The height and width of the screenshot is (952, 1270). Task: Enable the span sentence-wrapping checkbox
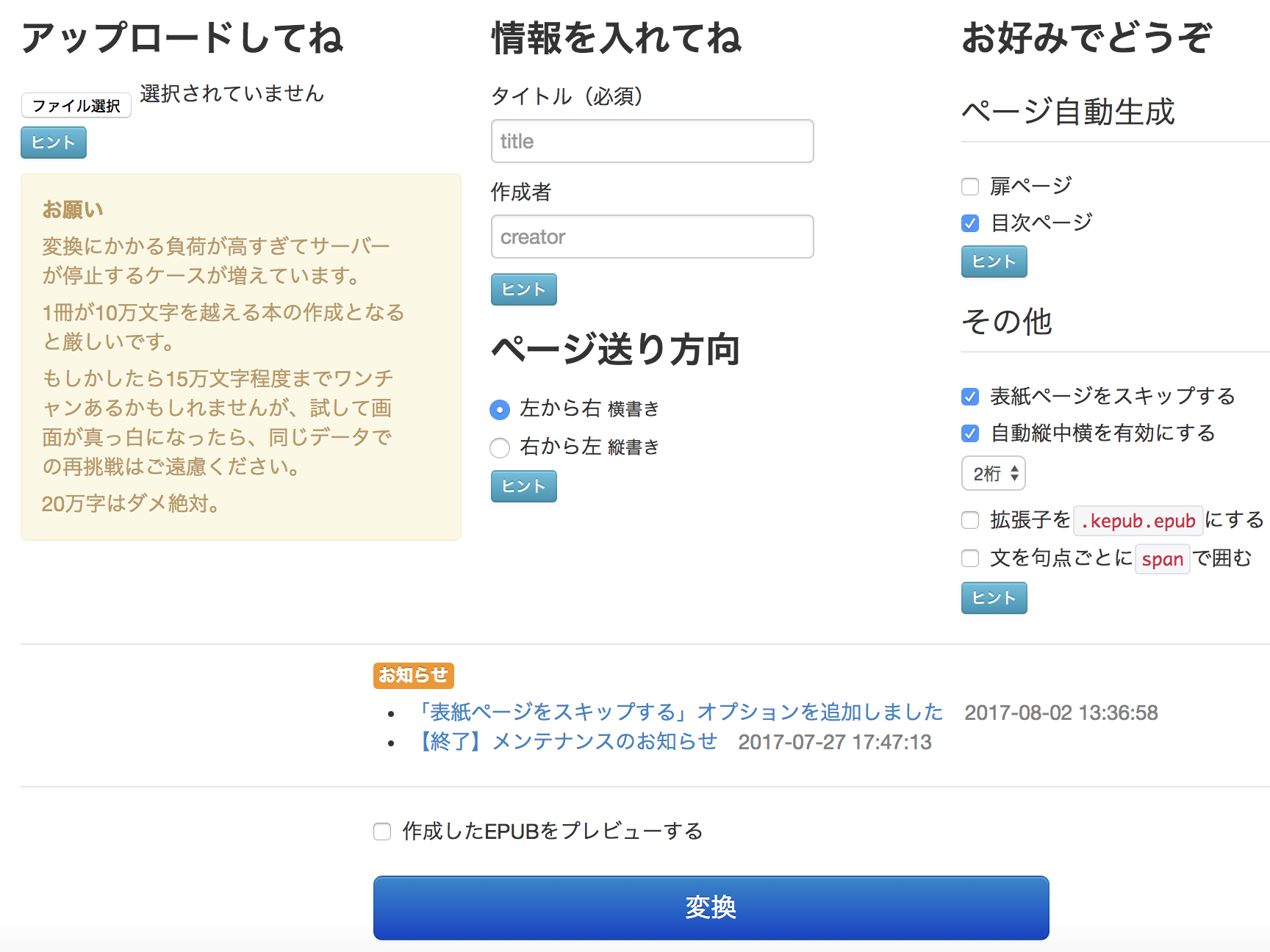coord(970,558)
